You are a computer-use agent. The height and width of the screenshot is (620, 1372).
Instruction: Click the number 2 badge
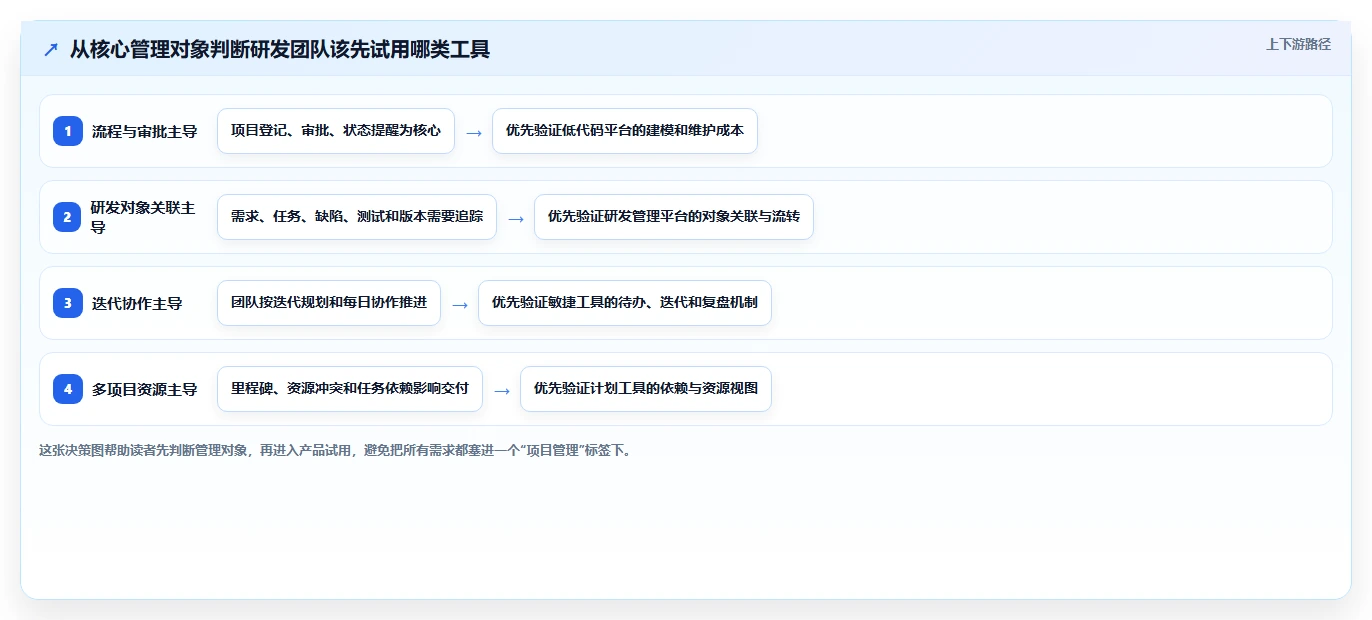[68, 217]
